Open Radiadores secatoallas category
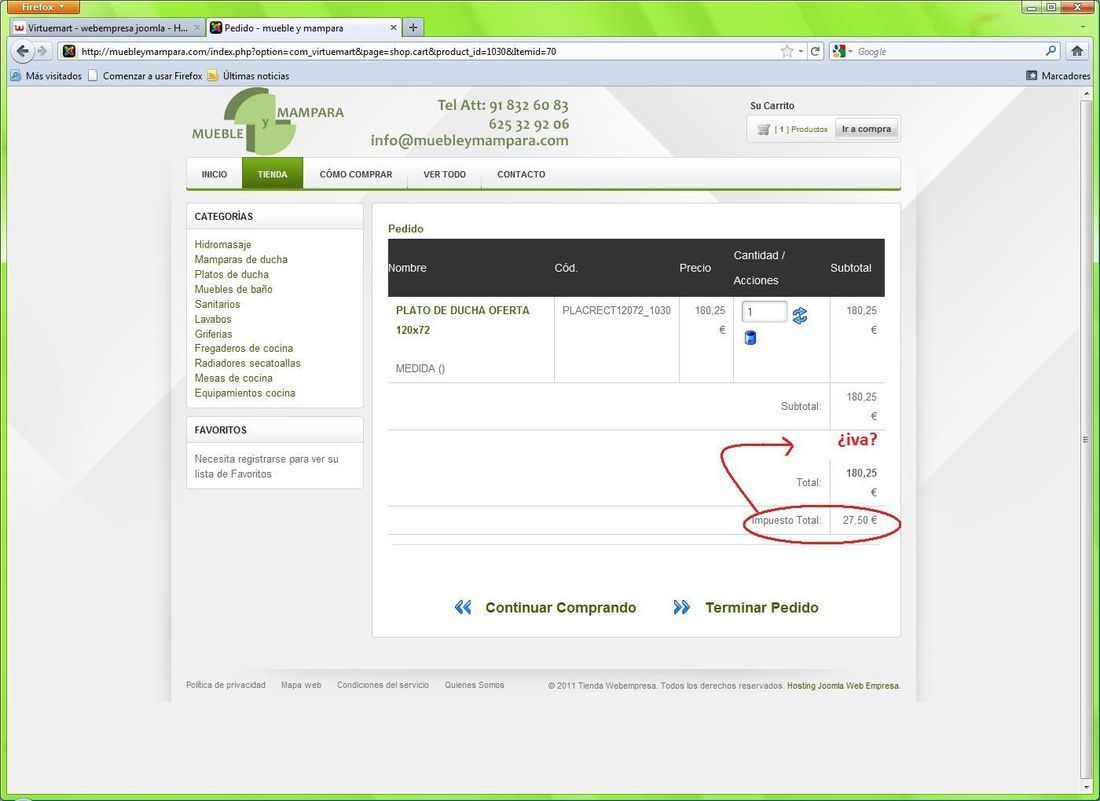Screen dimensions: 1100x801 coord(248,363)
